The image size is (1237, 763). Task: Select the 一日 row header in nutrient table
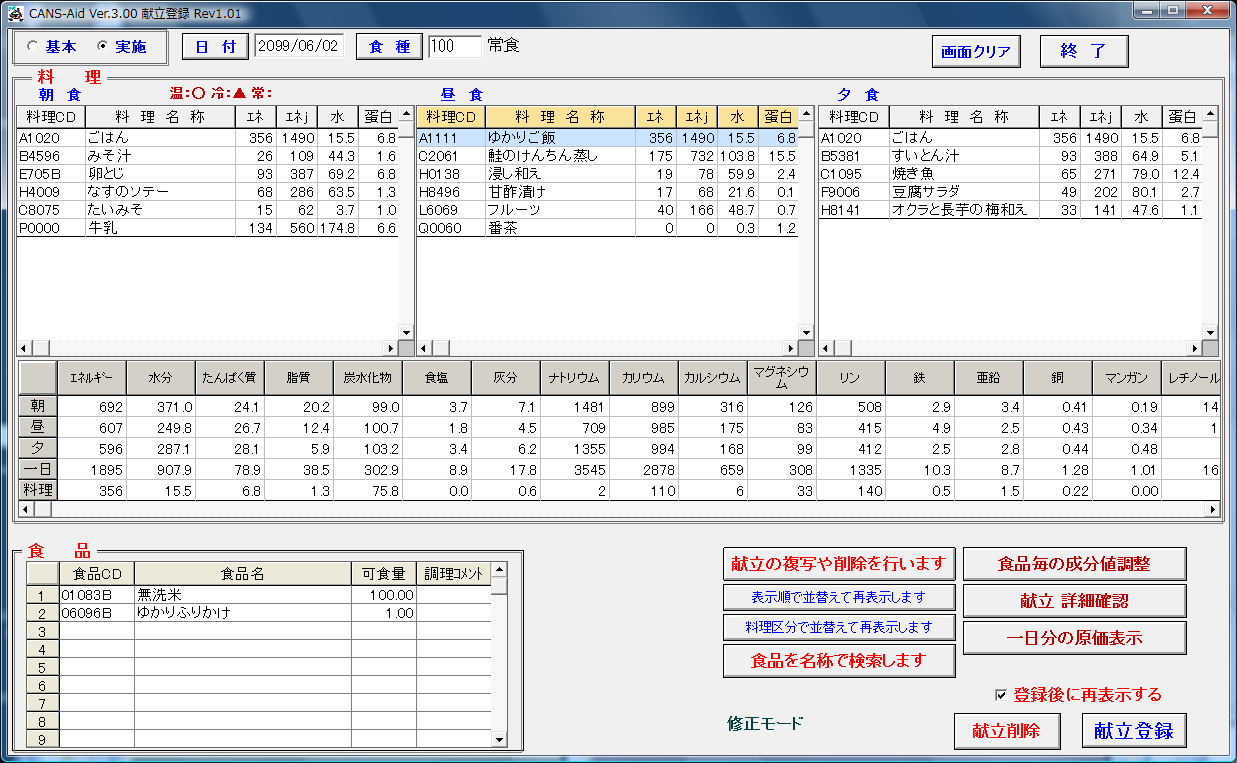tap(38, 471)
